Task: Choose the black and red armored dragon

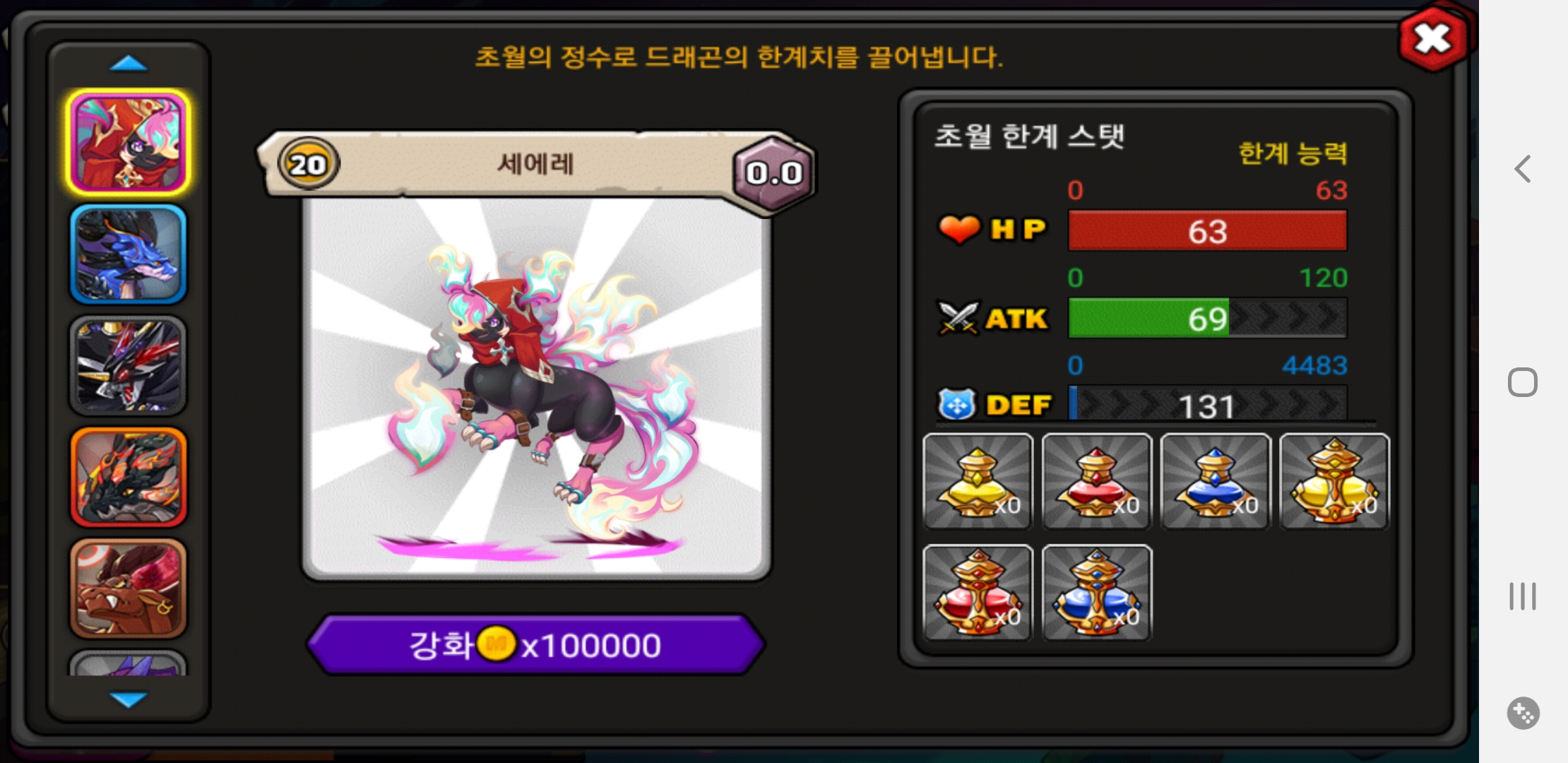Action: point(128,365)
